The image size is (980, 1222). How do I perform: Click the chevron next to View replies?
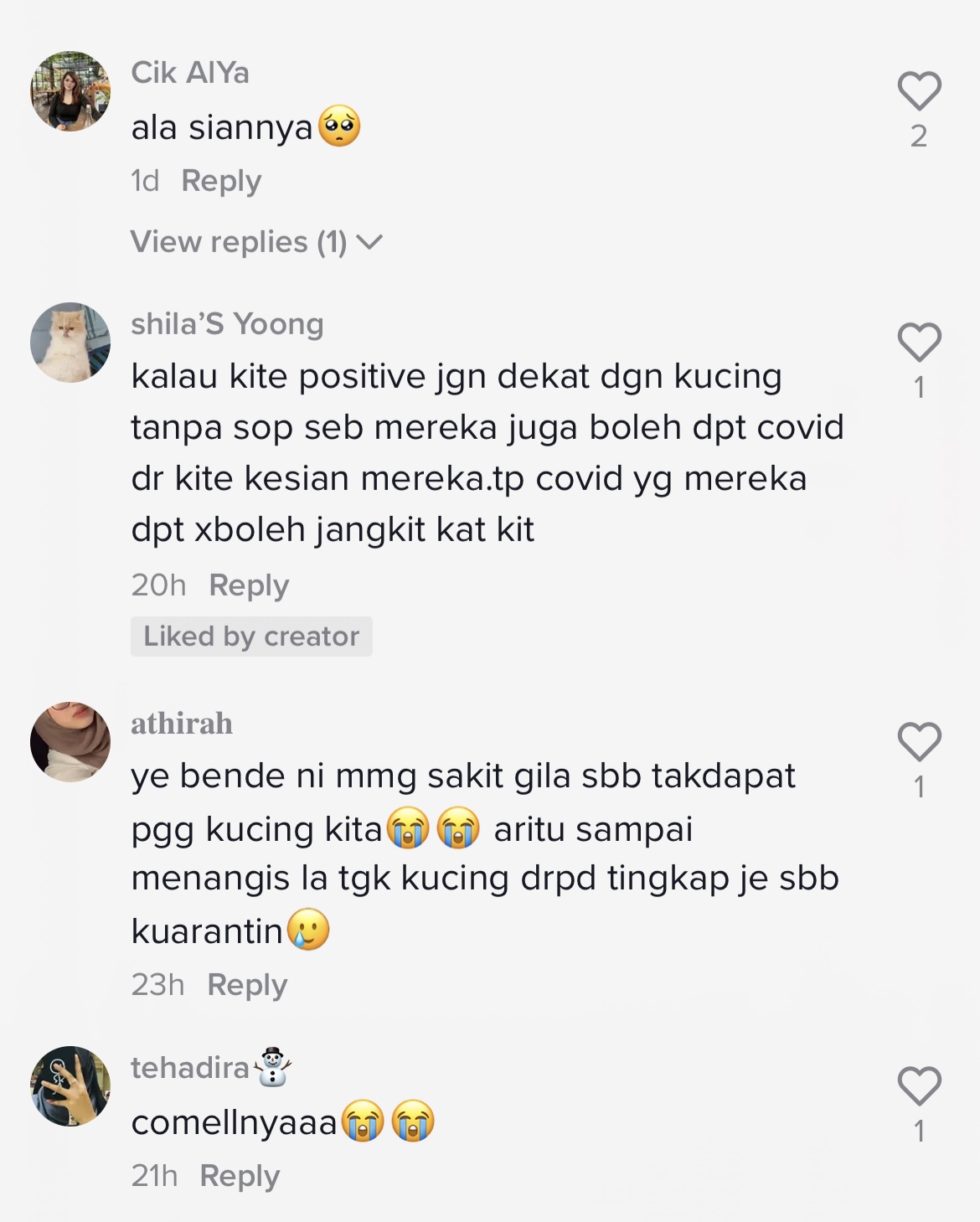click(369, 243)
